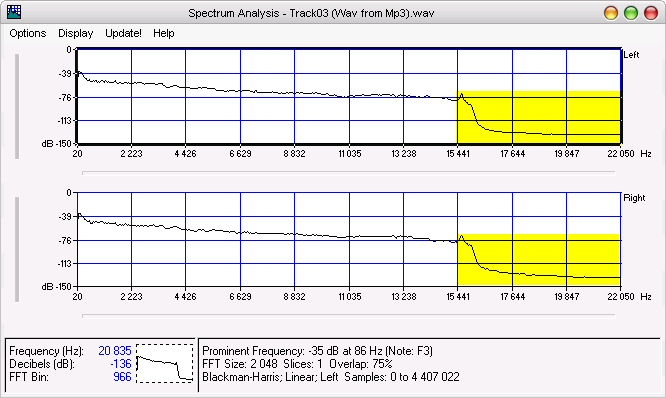
Task: Click the Frequency value 20 835
Action: [115, 351]
